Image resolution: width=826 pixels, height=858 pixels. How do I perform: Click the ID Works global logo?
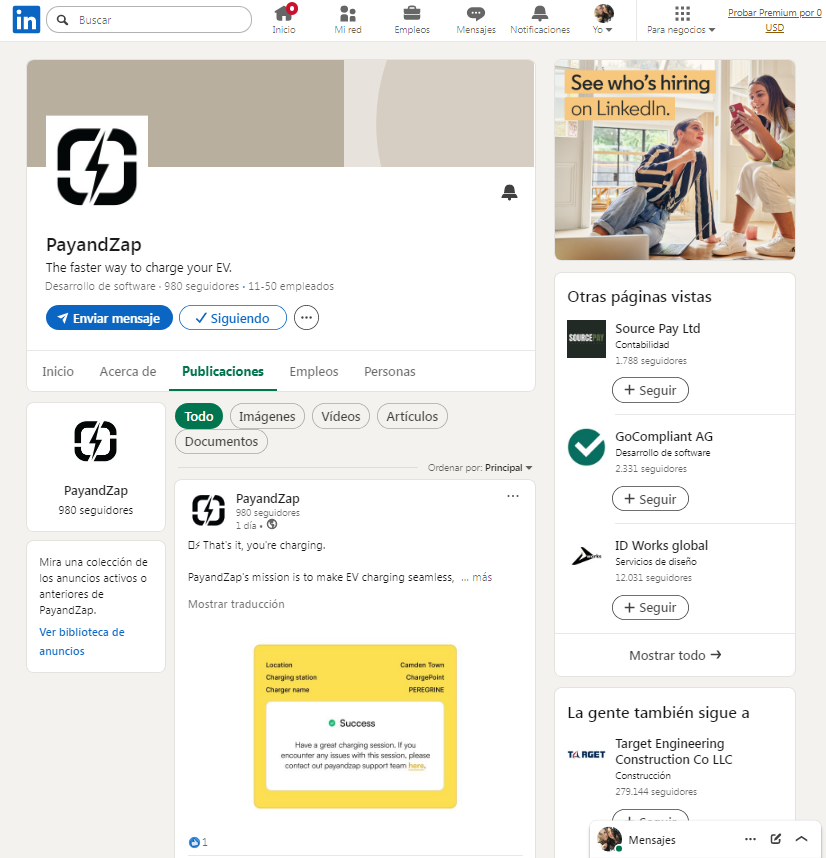pyautogui.click(x=586, y=556)
